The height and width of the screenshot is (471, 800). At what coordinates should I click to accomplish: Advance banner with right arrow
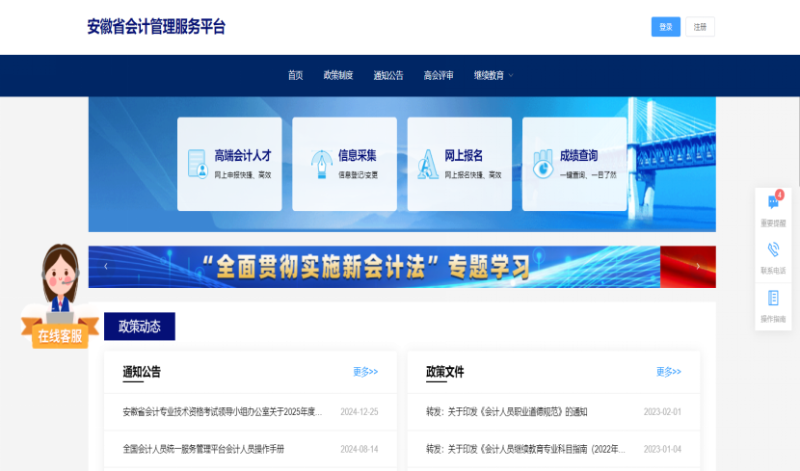[698, 266]
